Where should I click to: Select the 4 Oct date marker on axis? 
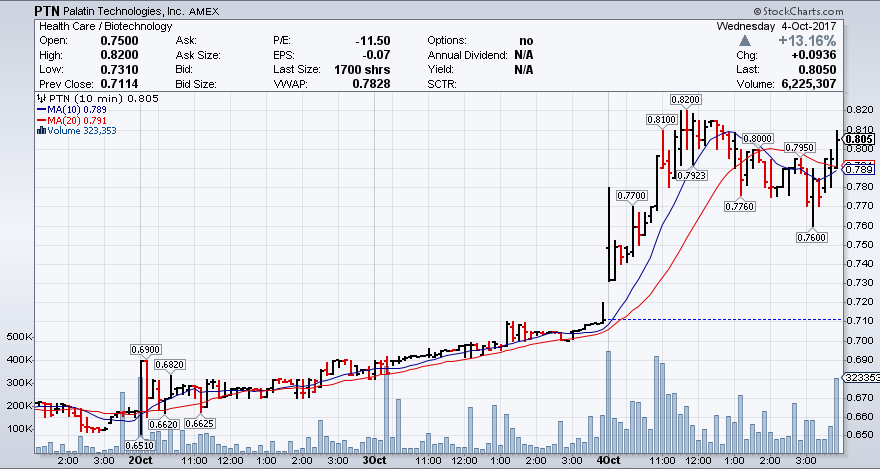click(x=606, y=460)
